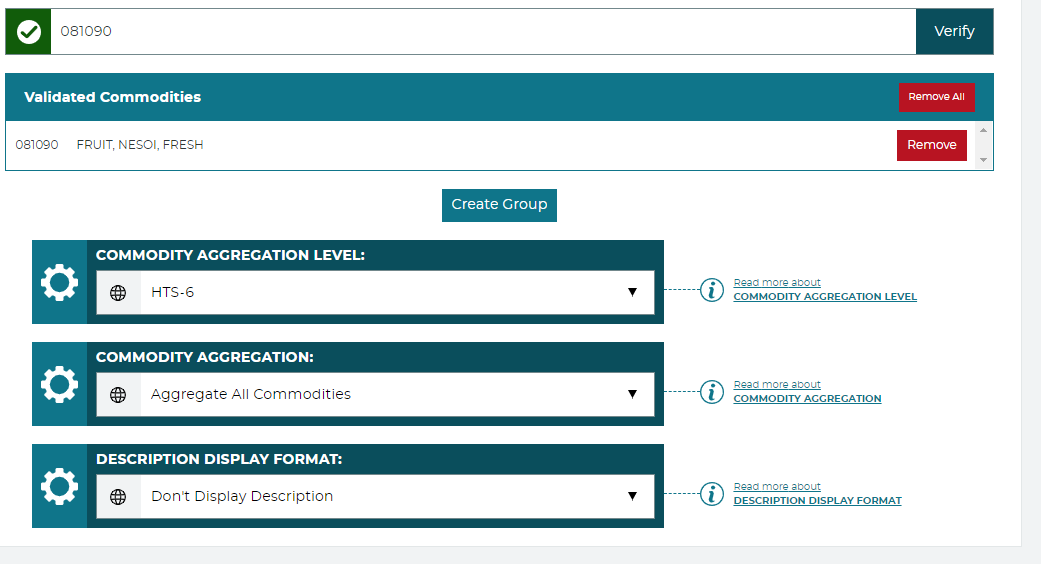Open the Aggregate All Commodities dropdown

coord(375,395)
